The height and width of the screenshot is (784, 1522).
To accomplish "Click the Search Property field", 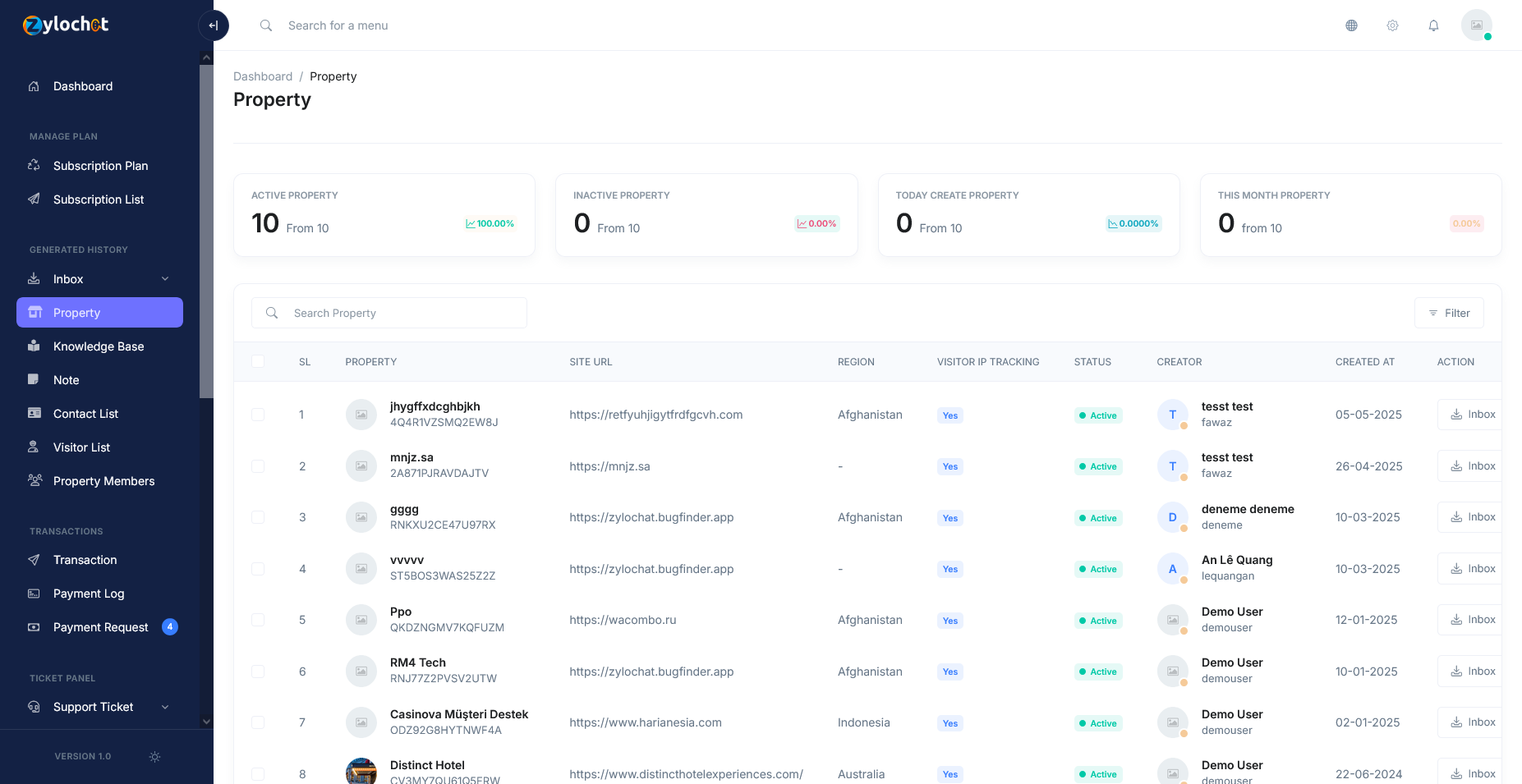I will pos(389,313).
